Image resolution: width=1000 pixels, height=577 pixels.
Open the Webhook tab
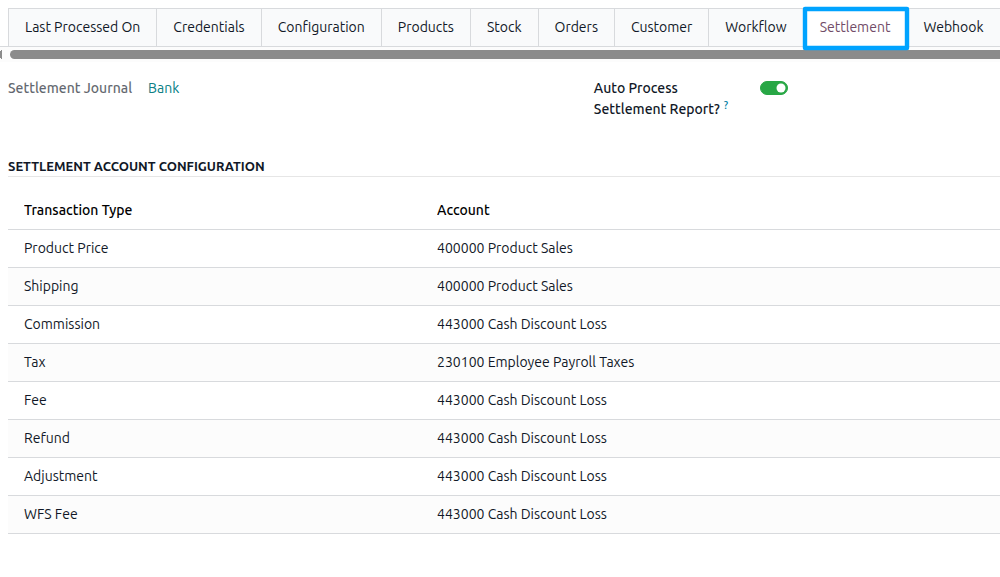pos(953,27)
